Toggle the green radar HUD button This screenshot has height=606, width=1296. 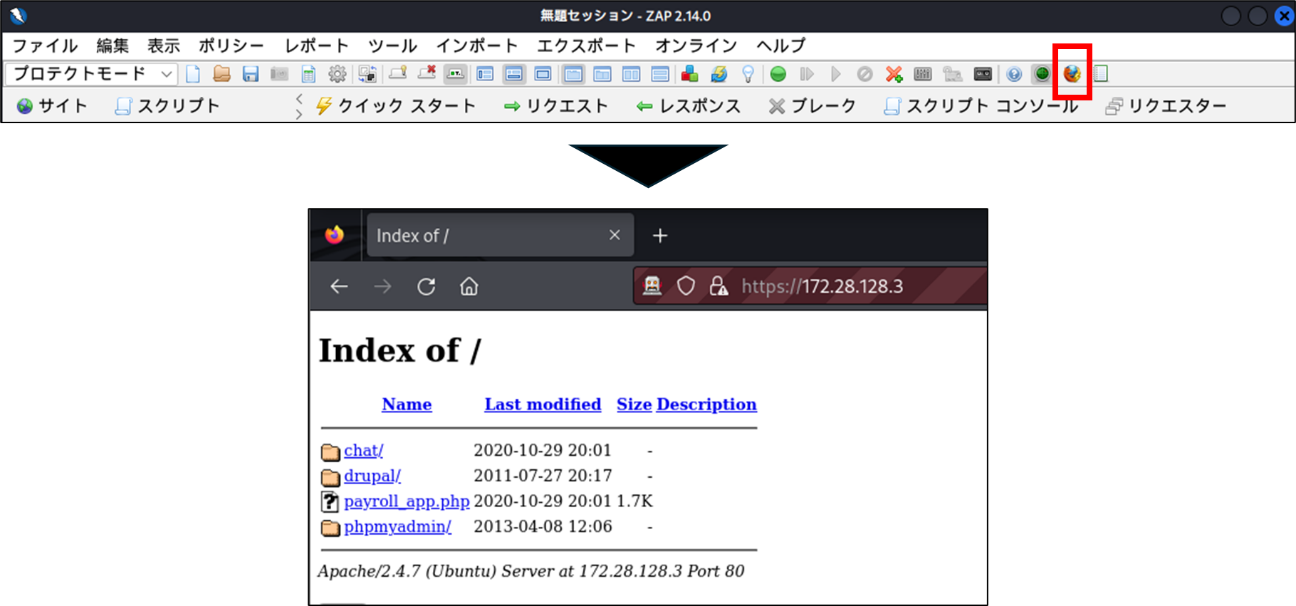click(1042, 74)
